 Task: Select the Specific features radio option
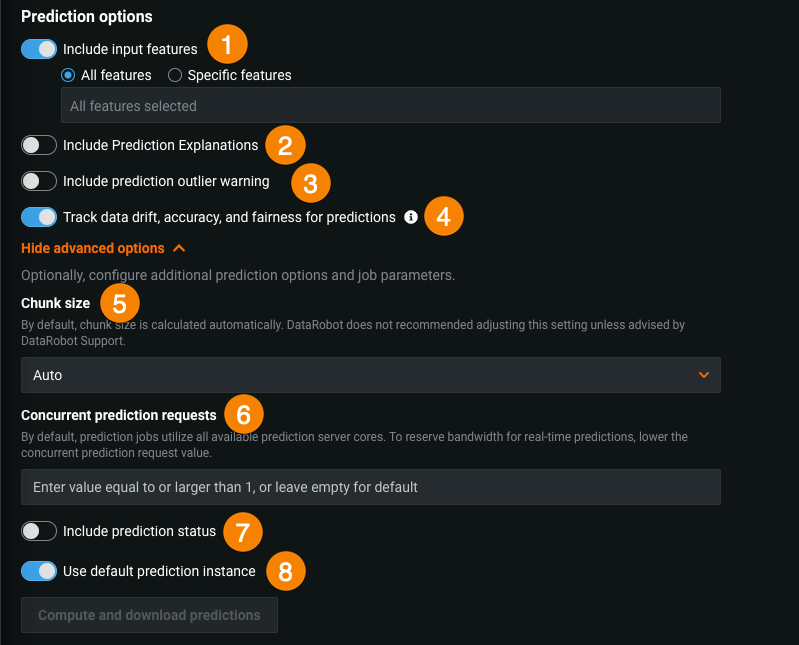175,75
